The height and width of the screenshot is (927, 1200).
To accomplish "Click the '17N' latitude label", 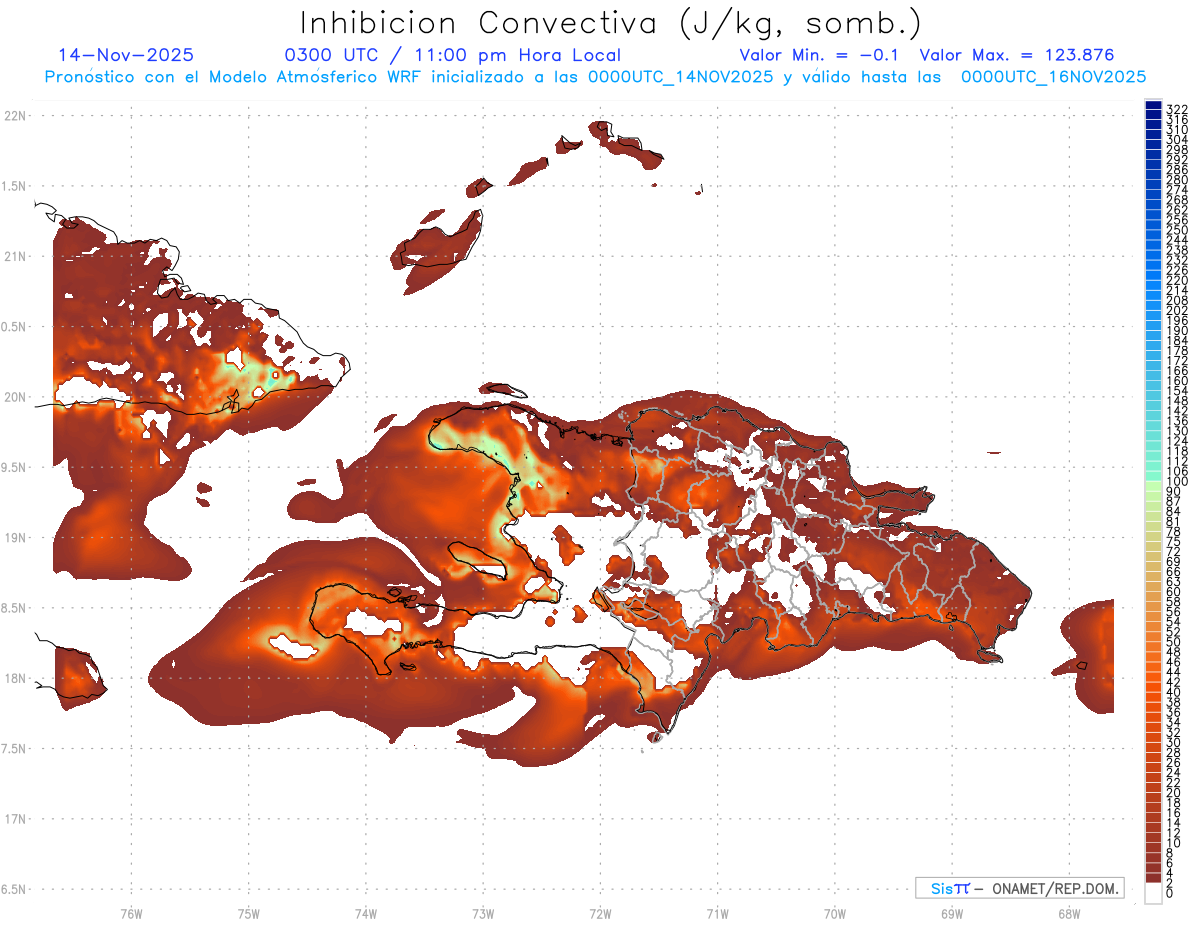I will [15, 819].
